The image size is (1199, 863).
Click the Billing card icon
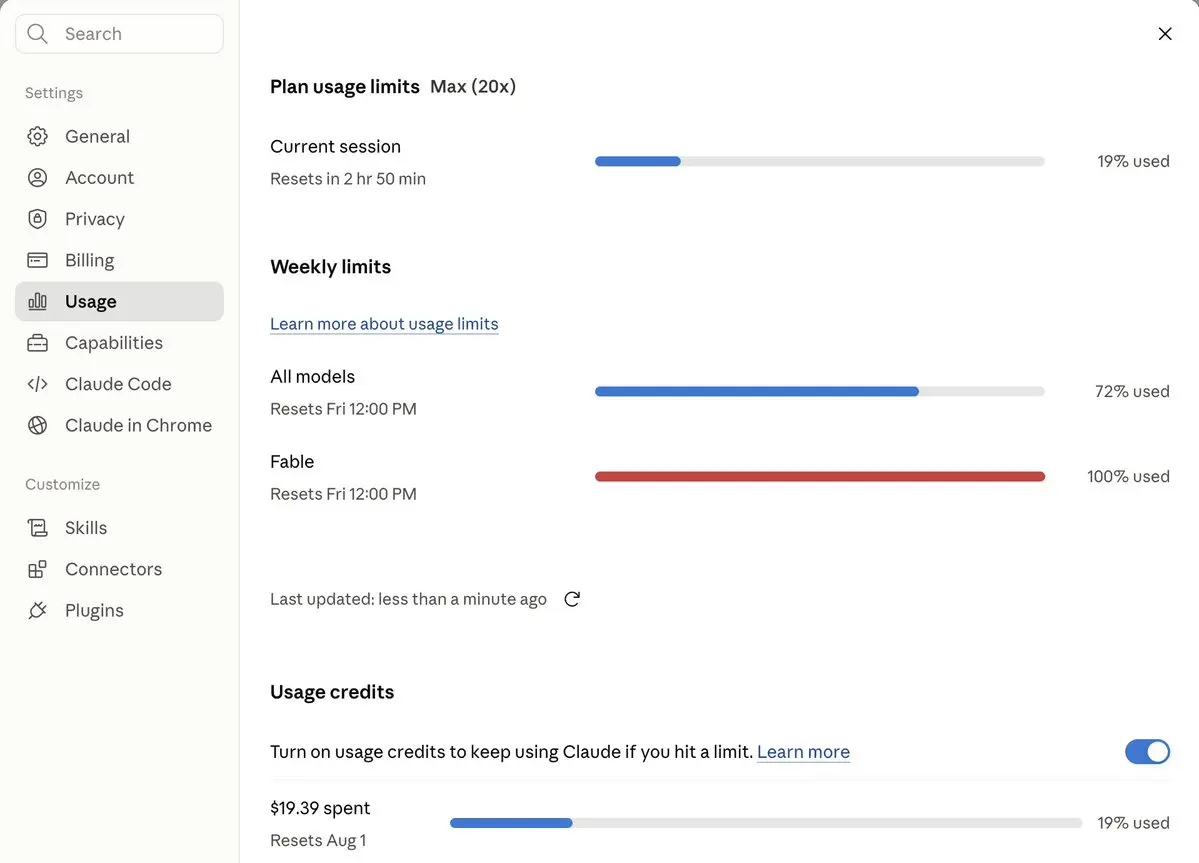click(x=37, y=260)
